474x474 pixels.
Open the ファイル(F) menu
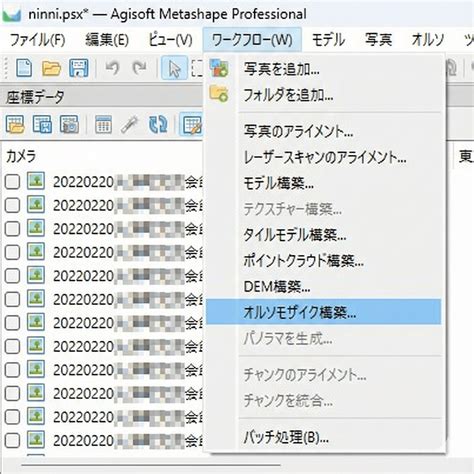click(x=38, y=40)
